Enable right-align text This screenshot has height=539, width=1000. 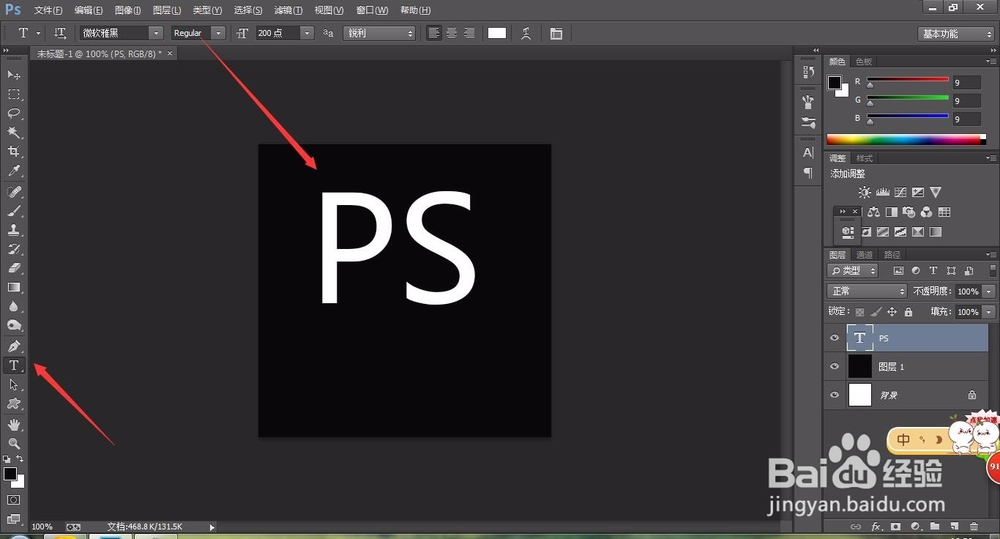coord(469,33)
